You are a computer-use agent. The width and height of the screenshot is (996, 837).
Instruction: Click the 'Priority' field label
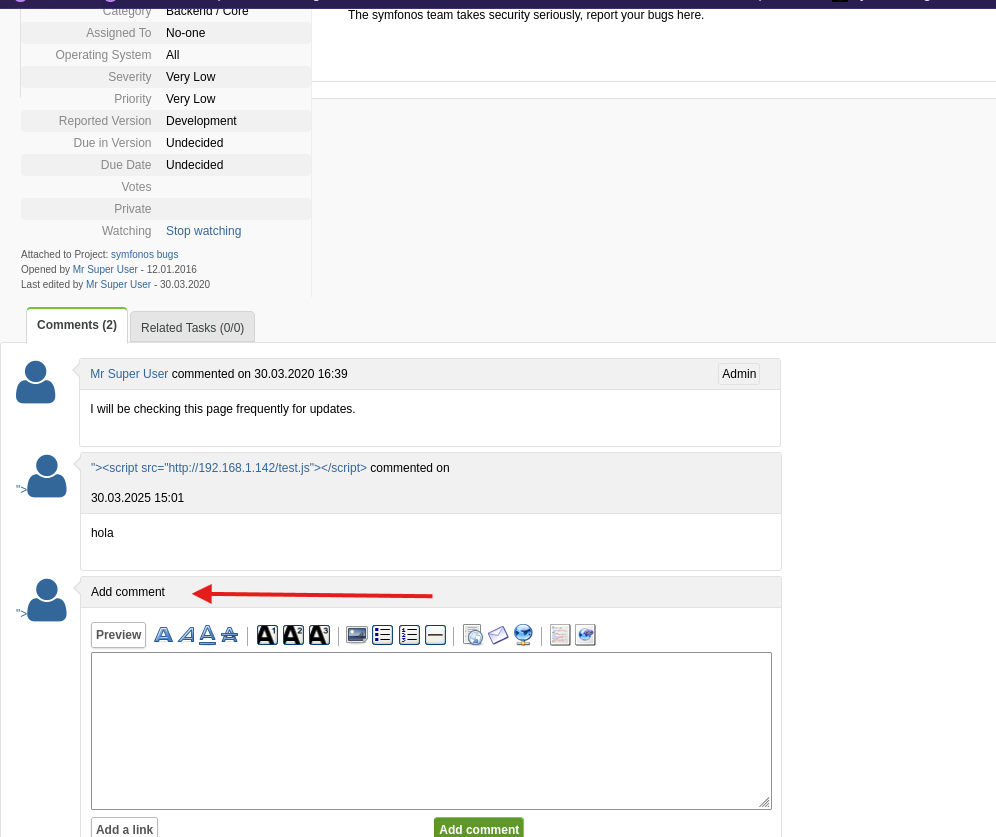click(x=133, y=99)
